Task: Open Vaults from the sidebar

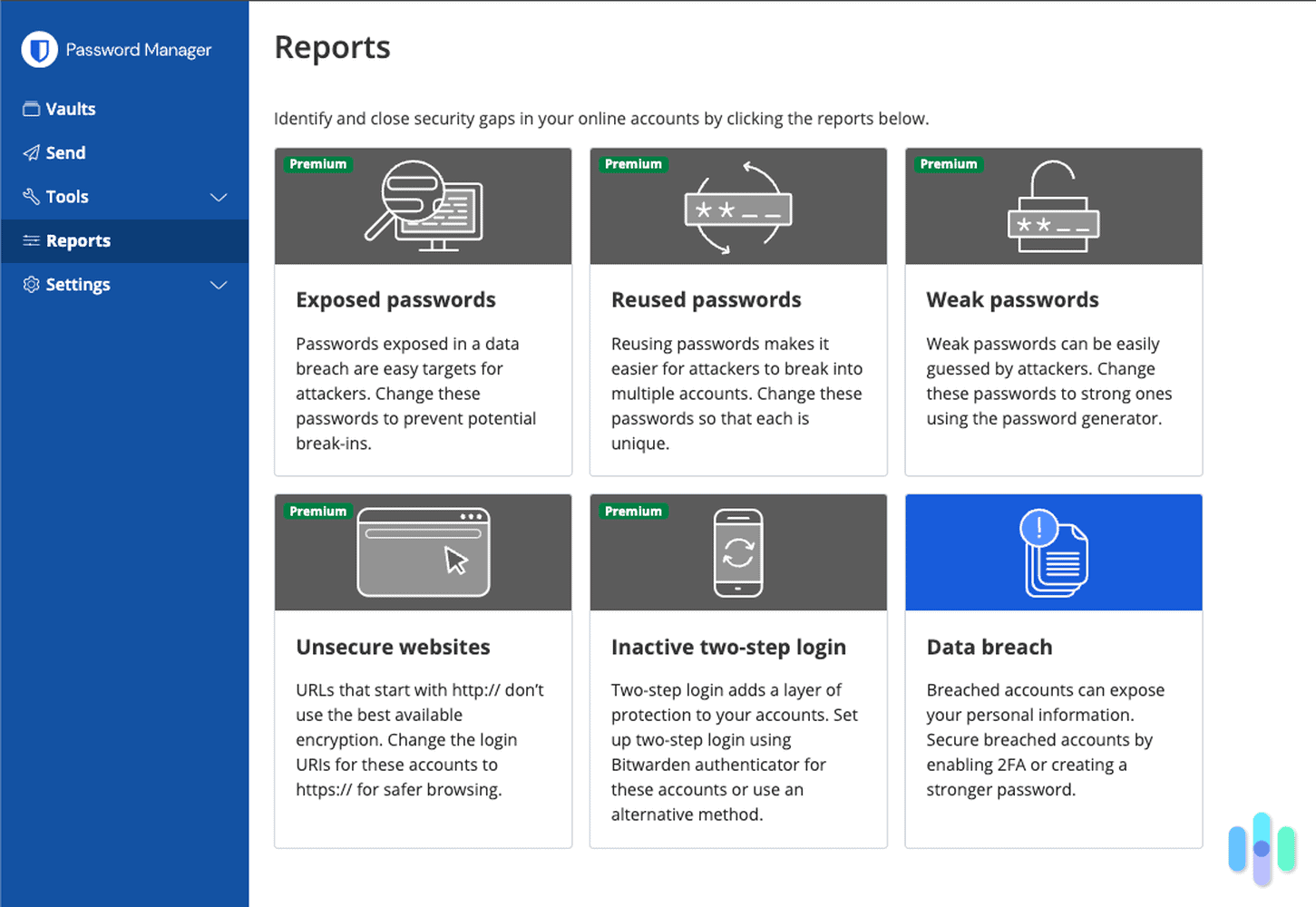Action: [x=71, y=109]
